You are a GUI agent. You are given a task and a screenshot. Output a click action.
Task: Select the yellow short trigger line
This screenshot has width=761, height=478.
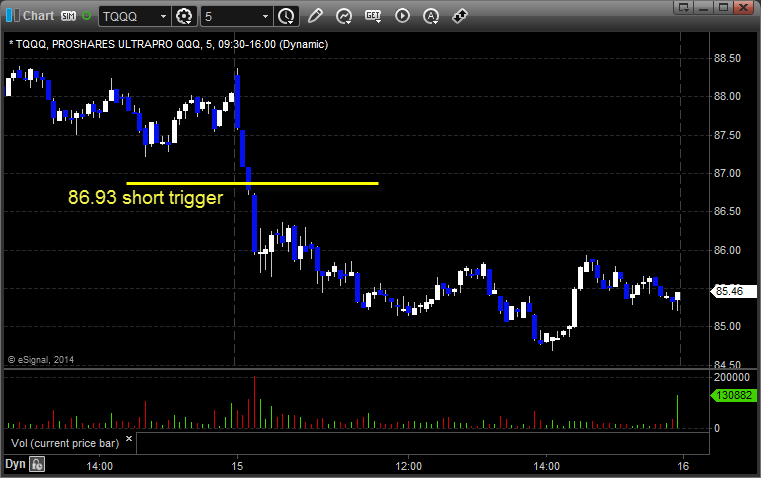click(252, 183)
